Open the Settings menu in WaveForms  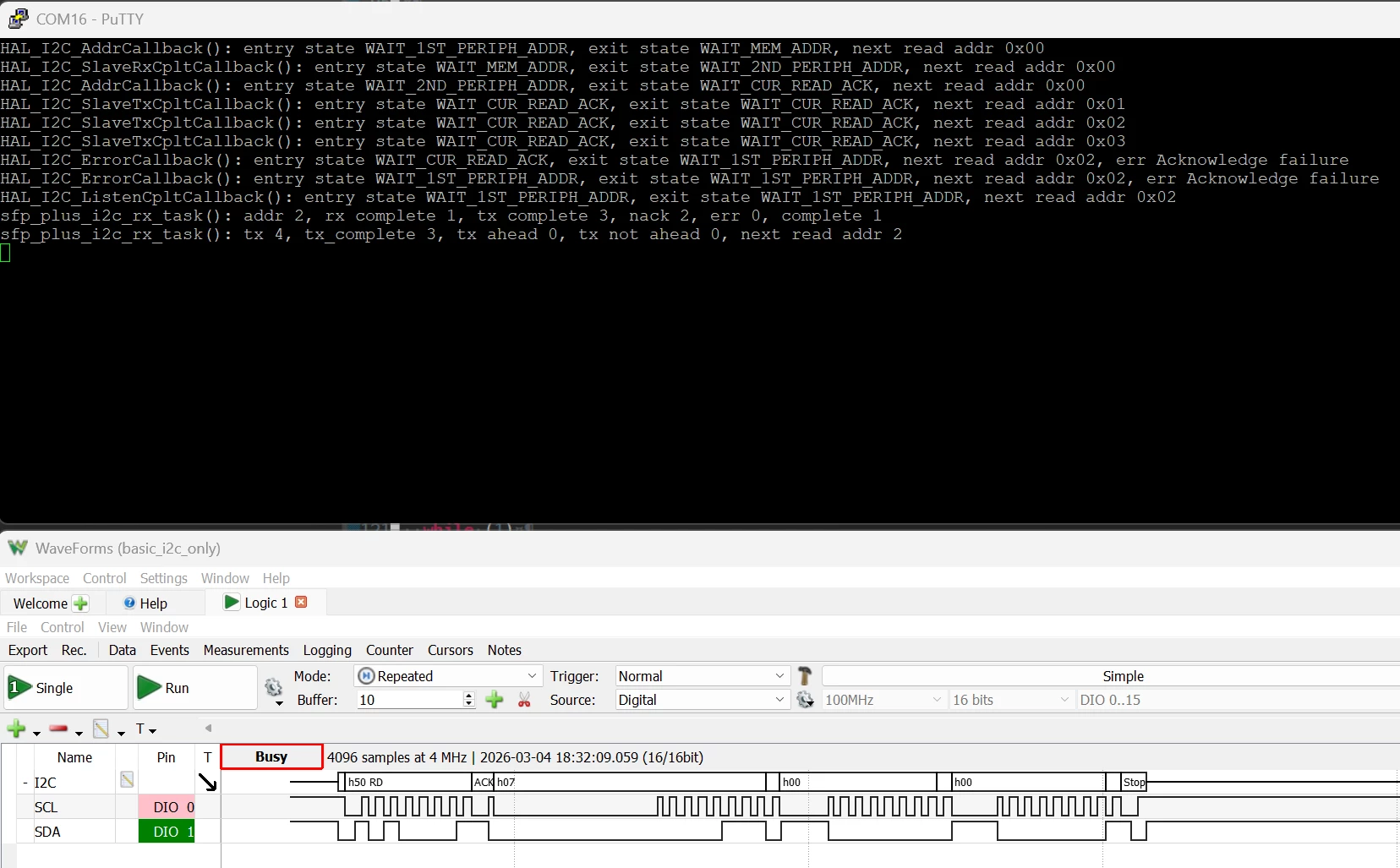pyautogui.click(x=163, y=578)
